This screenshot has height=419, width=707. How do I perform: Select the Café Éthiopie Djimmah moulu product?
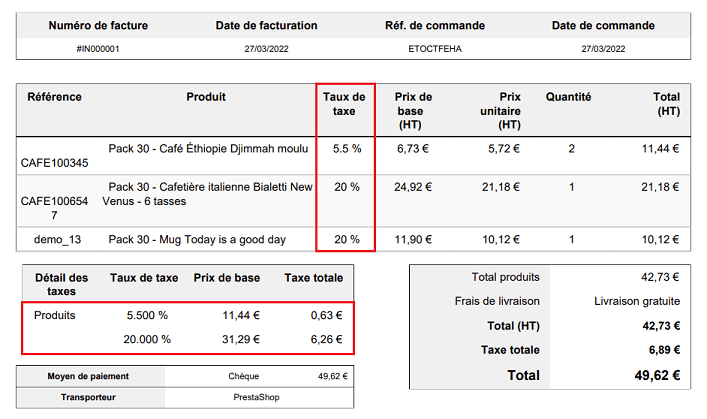click(208, 149)
